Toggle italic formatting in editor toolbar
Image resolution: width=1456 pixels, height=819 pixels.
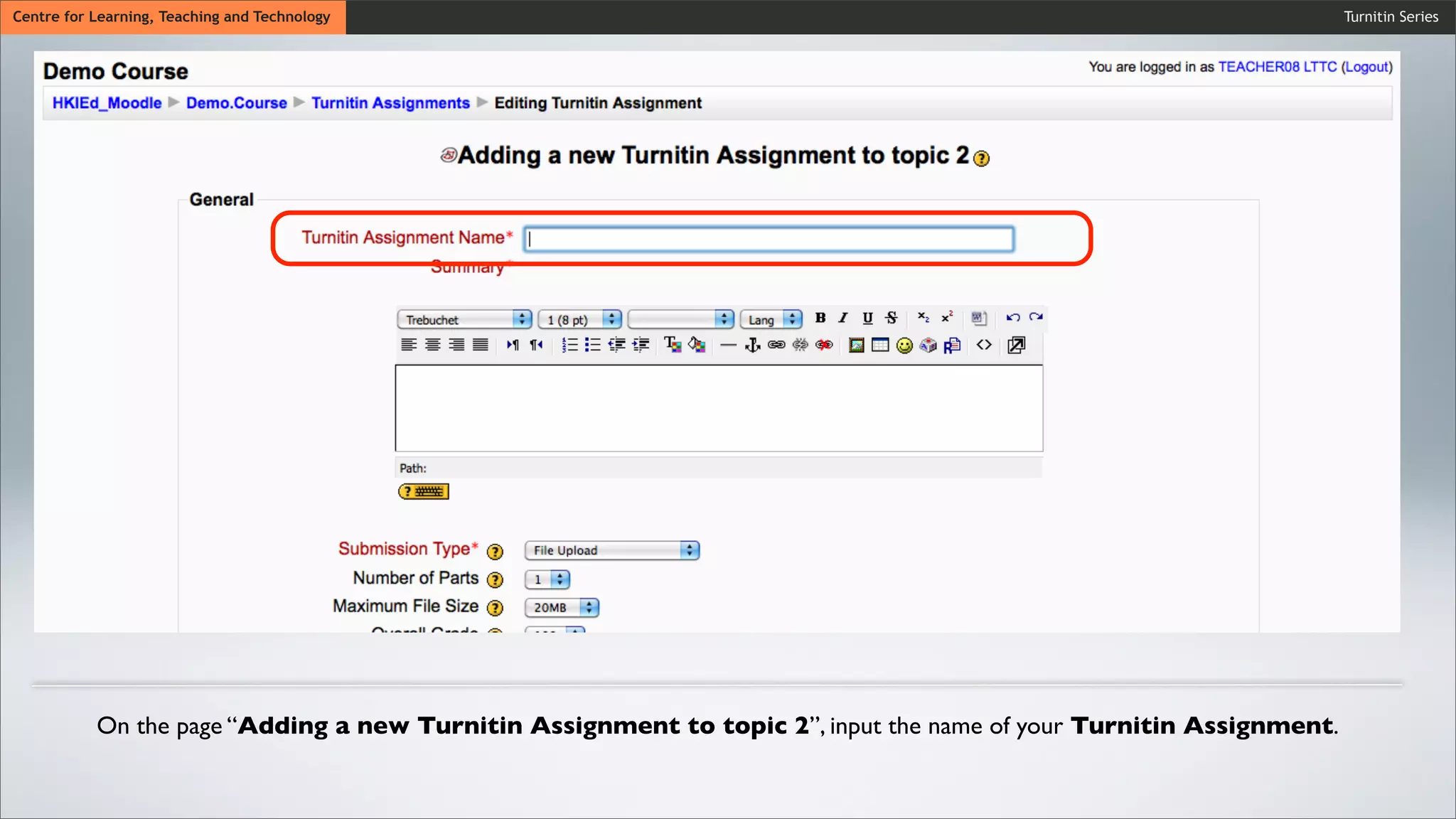click(843, 318)
